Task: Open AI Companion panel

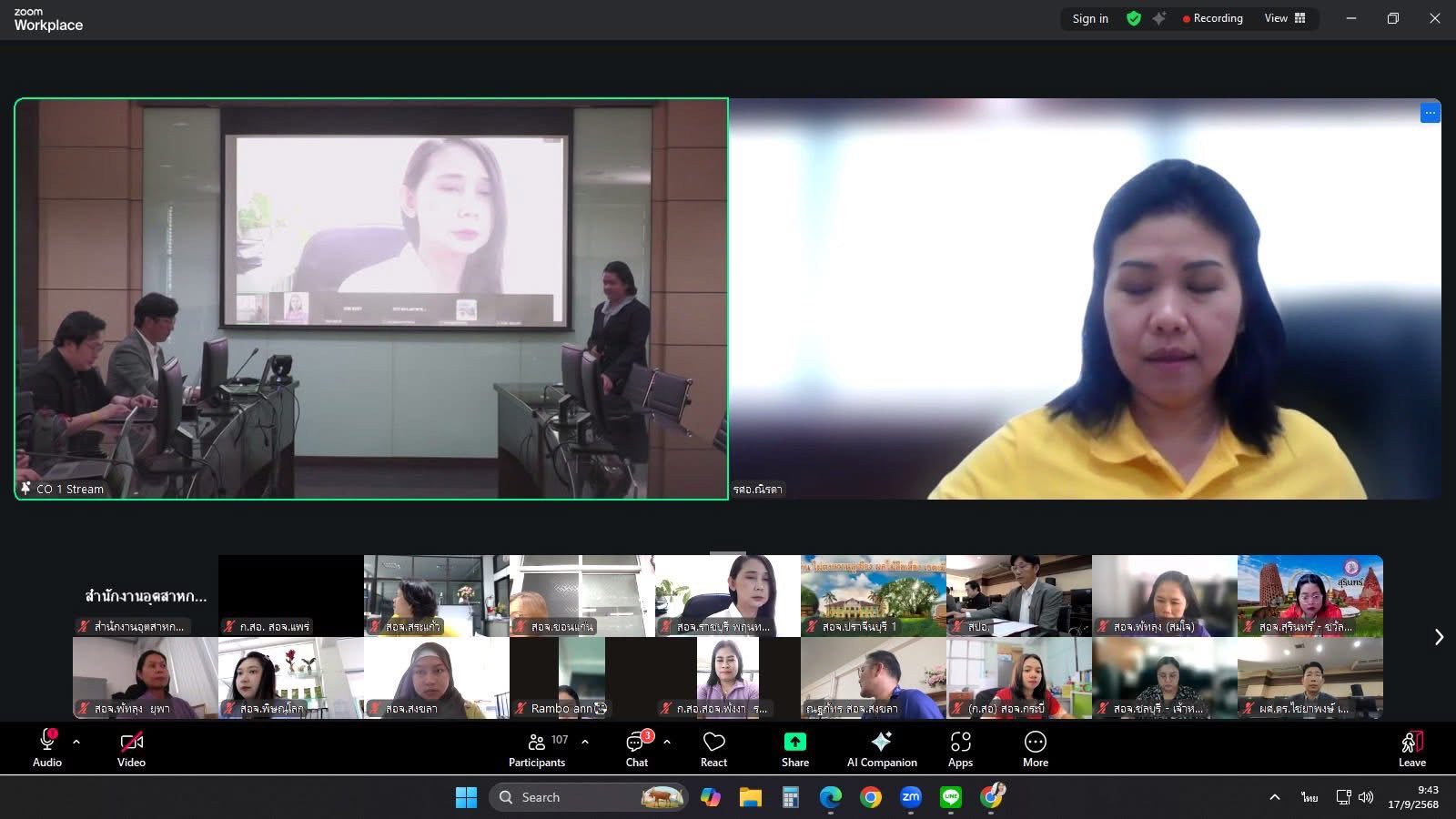Action: coord(881,749)
